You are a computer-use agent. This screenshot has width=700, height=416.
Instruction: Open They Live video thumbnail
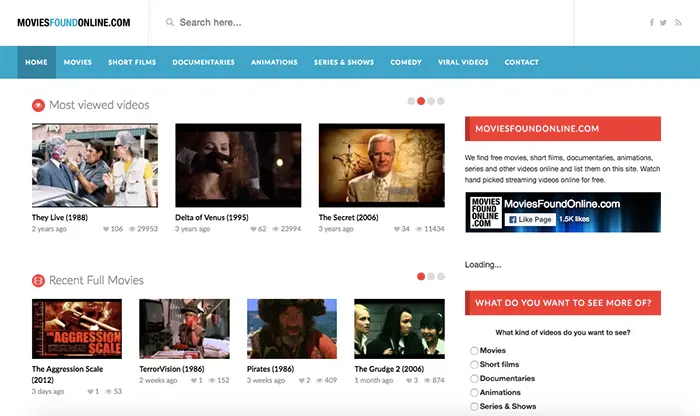click(x=95, y=165)
